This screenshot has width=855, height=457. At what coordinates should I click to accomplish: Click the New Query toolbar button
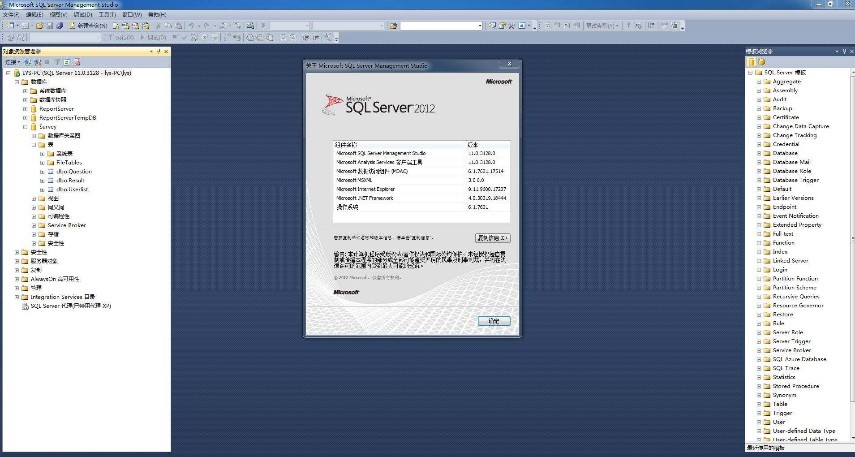click(x=87, y=26)
